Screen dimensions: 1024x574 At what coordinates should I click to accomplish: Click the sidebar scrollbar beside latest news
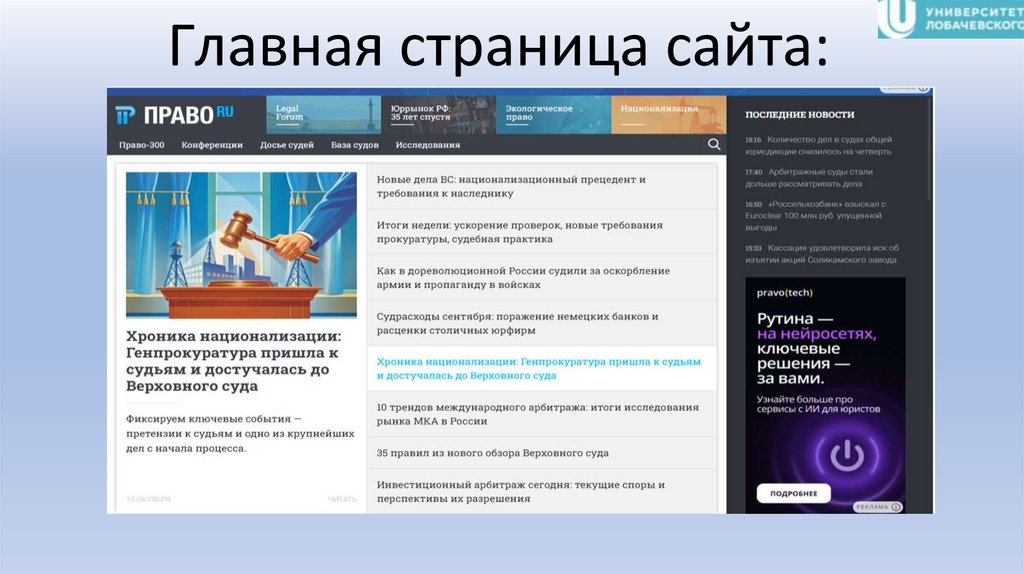[x=929, y=150]
